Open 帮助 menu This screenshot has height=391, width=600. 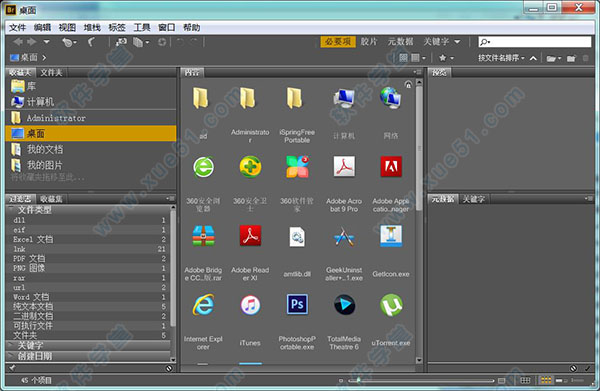pyautogui.click(x=191, y=28)
